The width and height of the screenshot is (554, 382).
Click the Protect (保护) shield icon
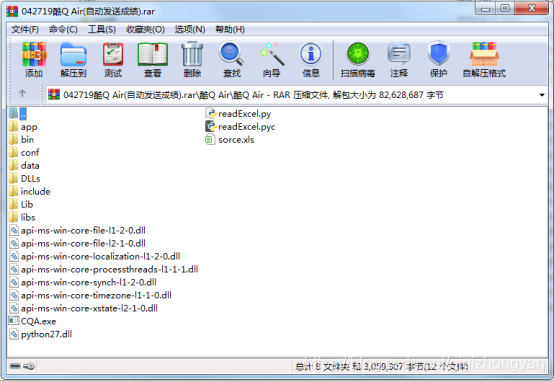438,54
